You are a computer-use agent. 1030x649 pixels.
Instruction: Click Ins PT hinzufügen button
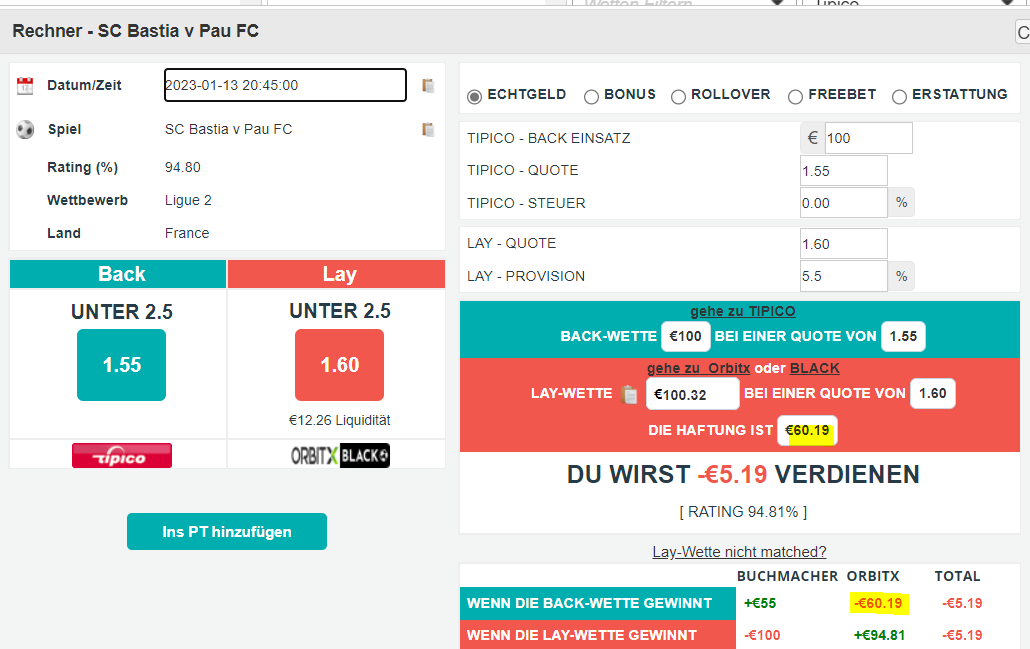[227, 531]
